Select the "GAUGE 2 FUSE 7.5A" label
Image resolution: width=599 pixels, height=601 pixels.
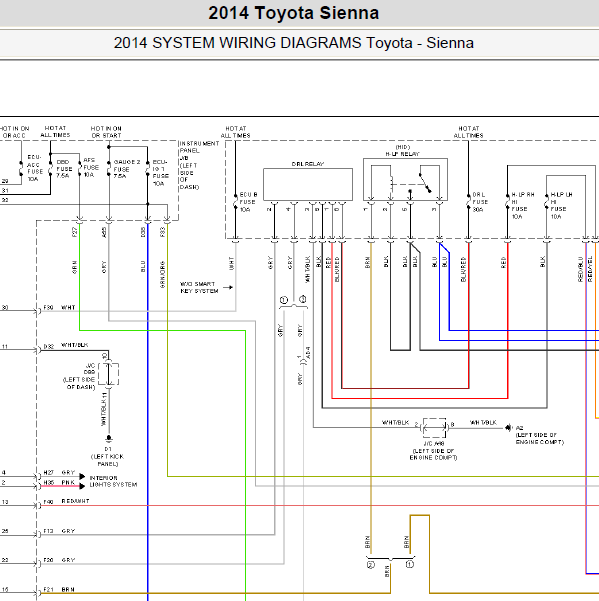(126, 169)
